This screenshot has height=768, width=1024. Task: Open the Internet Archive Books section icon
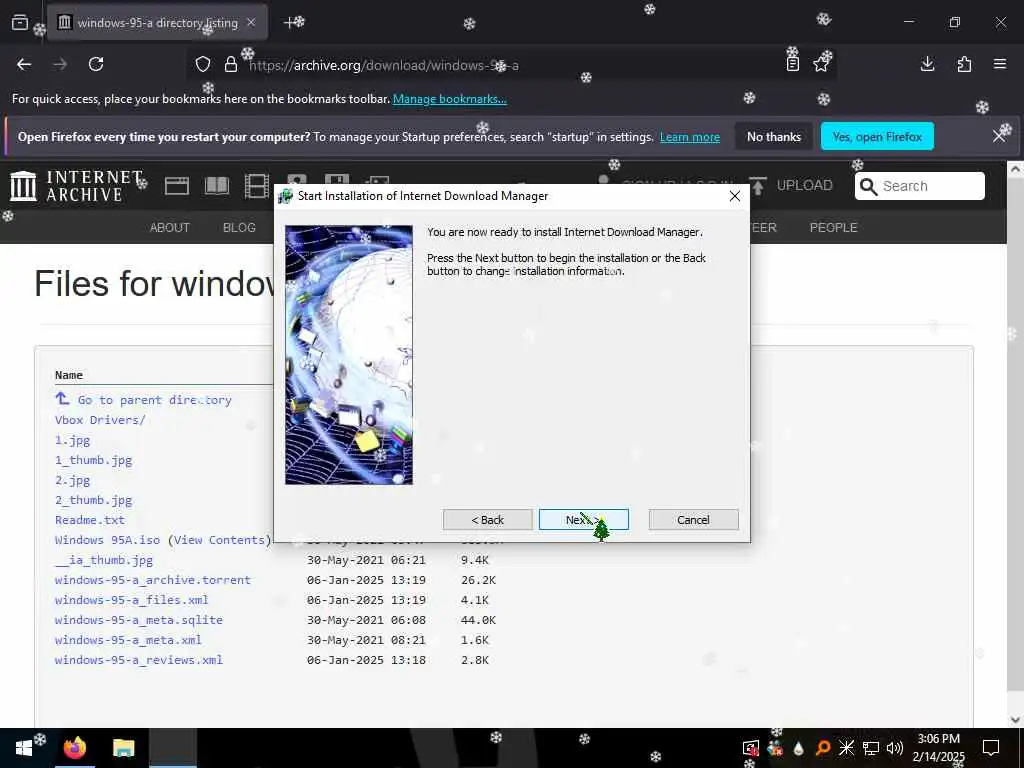tap(217, 186)
